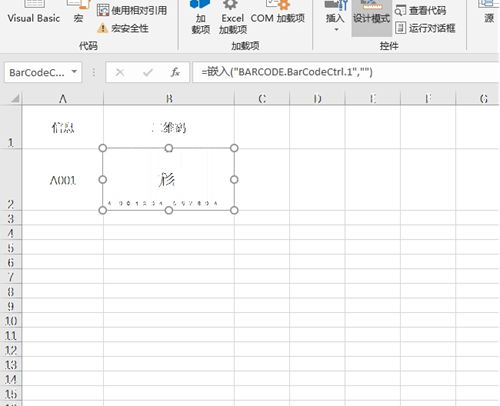This screenshot has width=500, height=406.
Task: Select the whole sheet corner triangle
Action: pyautogui.click(x=14, y=98)
